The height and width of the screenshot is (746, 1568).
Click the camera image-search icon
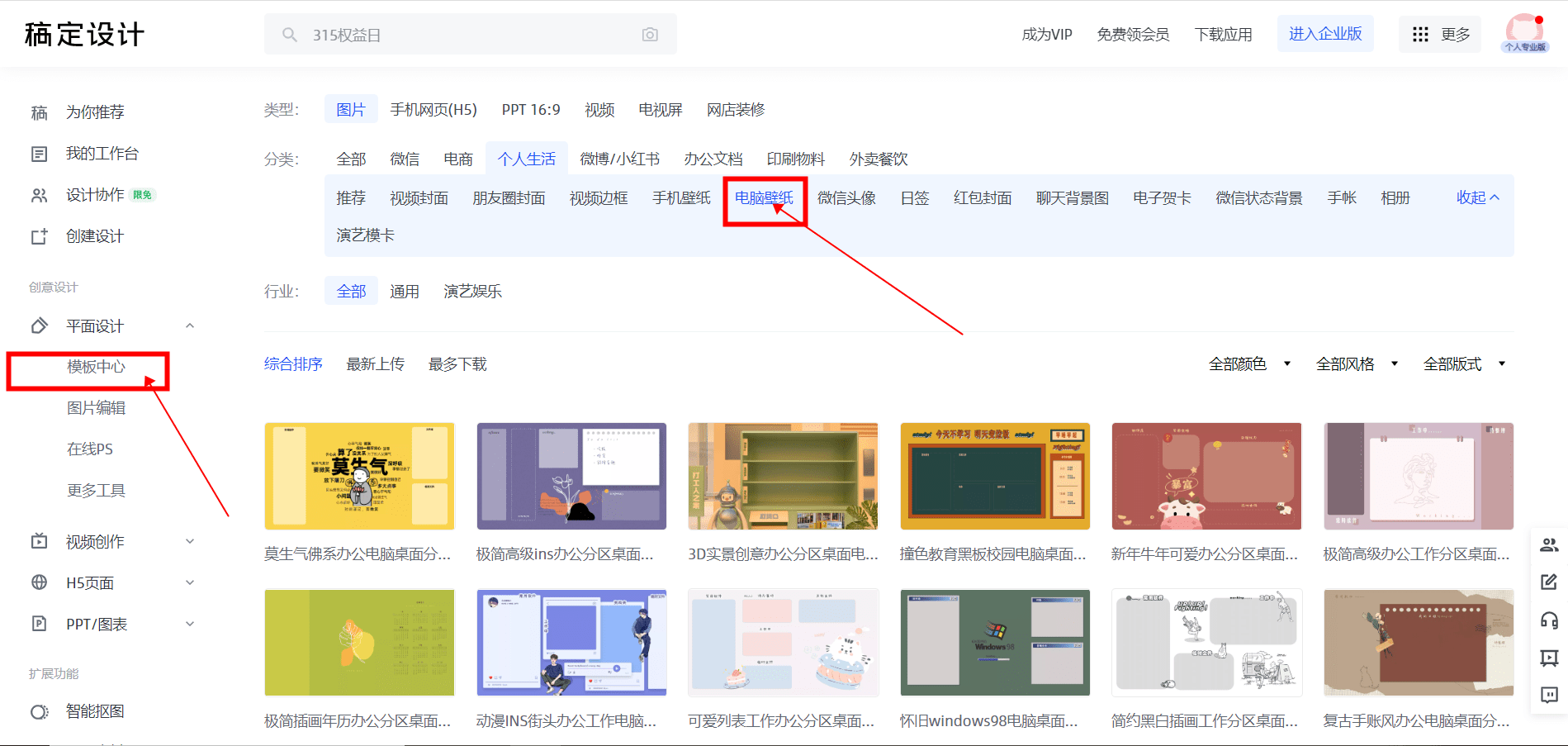(650, 35)
